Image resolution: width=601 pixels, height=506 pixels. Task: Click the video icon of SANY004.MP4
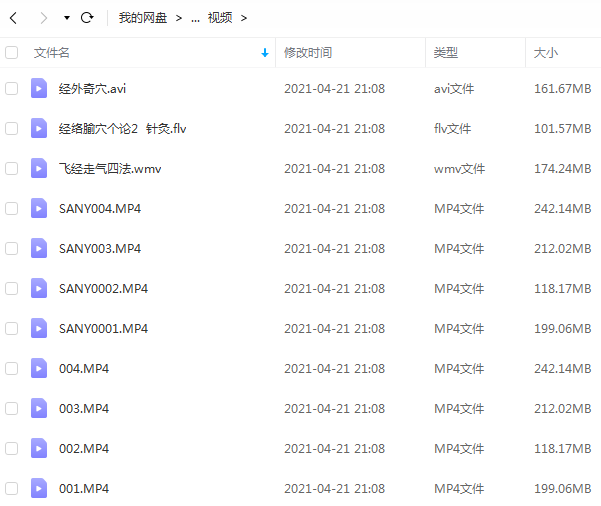point(39,208)
